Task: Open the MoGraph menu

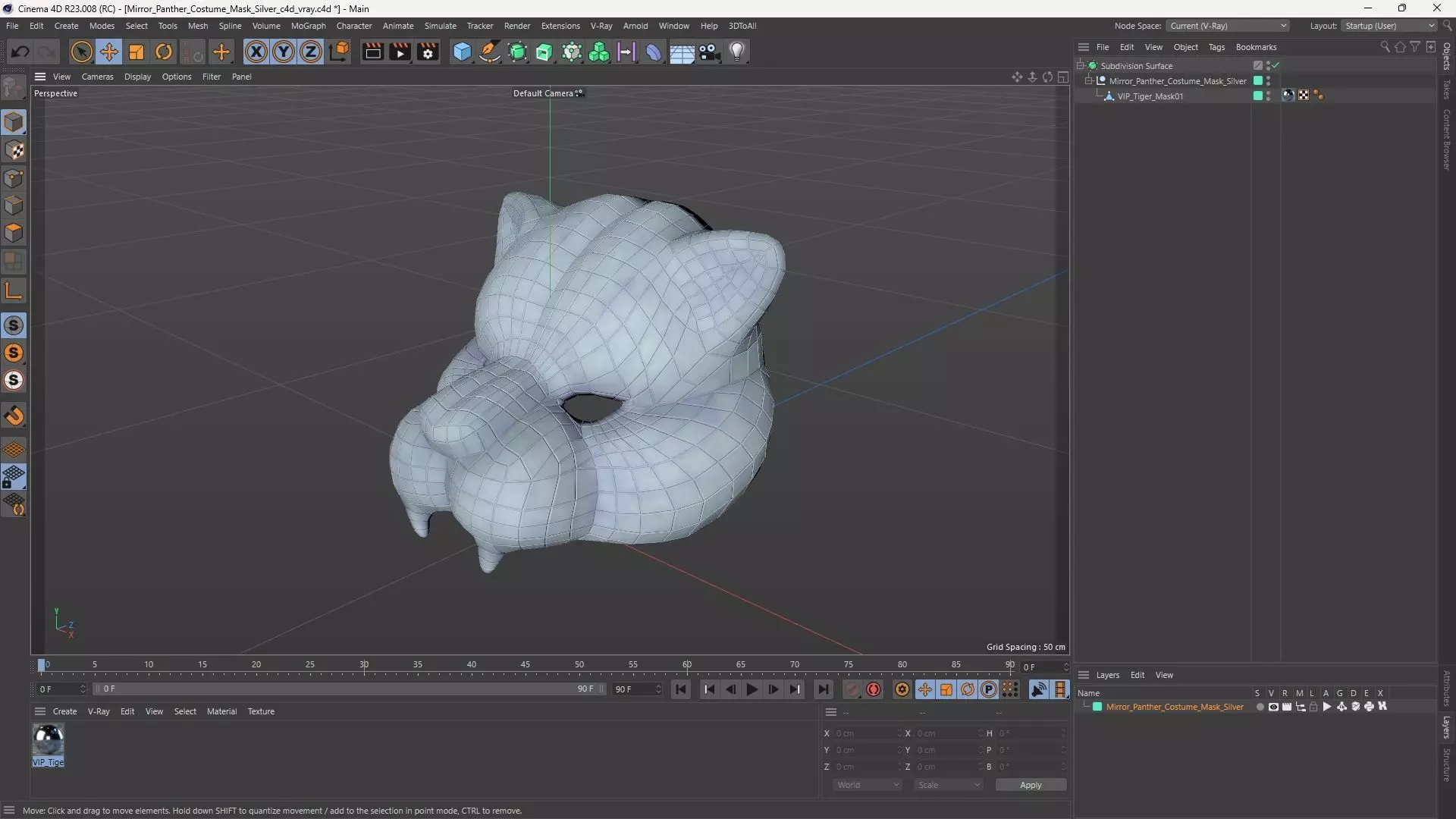Action: (308, 26)
